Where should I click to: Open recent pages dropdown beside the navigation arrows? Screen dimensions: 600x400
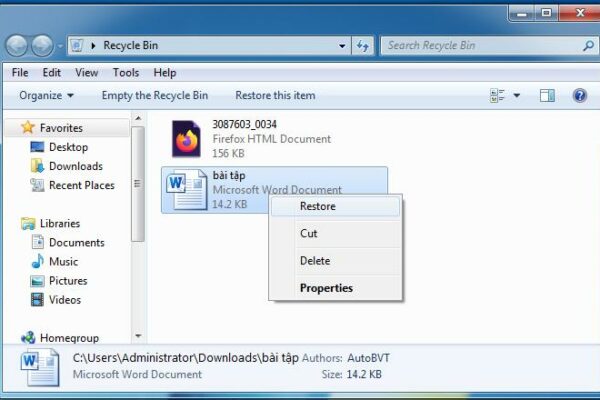click(x=60, y=46)
